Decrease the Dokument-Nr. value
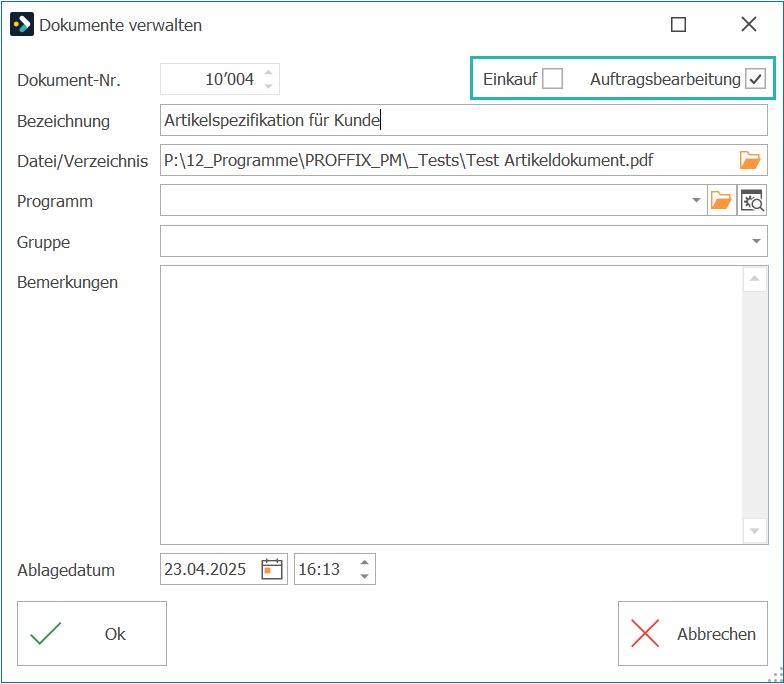 tap(268, 86)
